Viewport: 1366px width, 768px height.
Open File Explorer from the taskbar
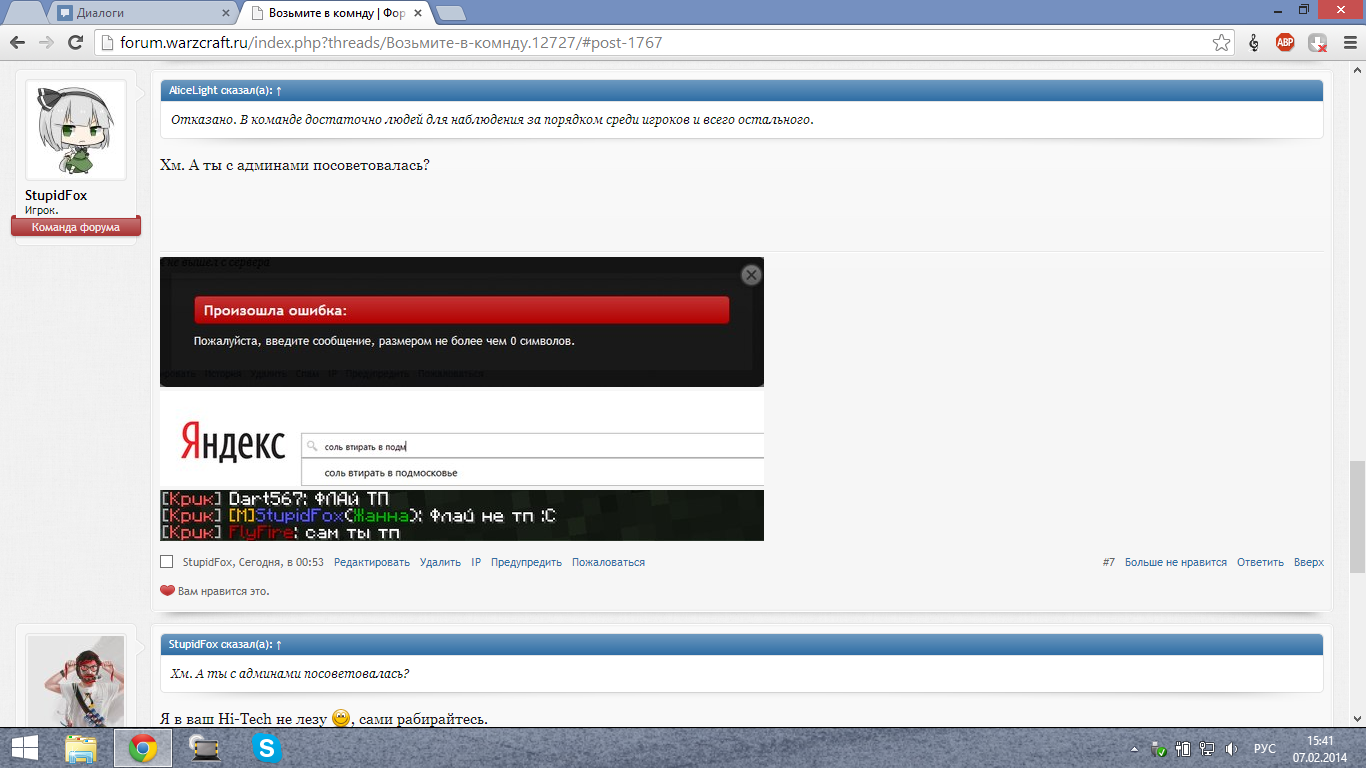point(81,748)
